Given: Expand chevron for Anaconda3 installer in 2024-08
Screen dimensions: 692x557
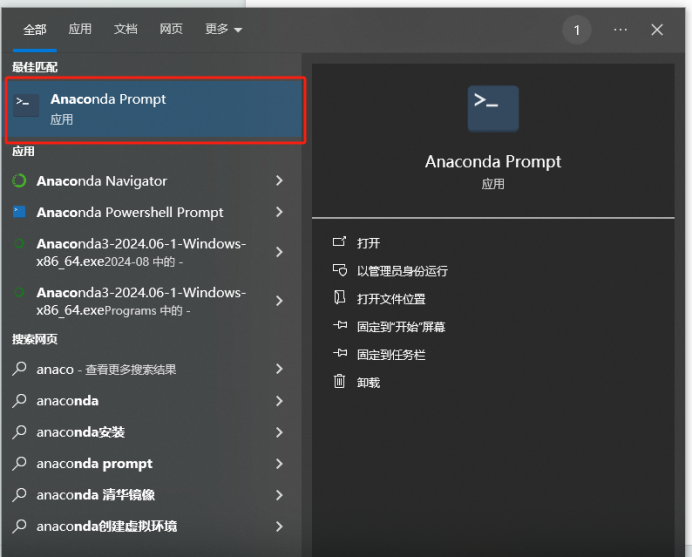Looking at the screenshot, I should [x=279, y=252].
